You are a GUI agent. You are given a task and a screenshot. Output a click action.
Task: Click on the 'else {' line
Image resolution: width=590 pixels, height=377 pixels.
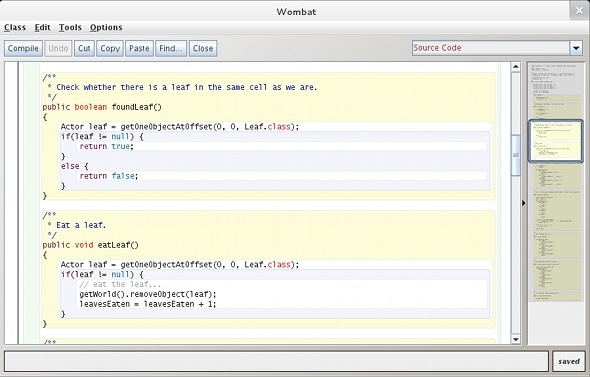75,166
